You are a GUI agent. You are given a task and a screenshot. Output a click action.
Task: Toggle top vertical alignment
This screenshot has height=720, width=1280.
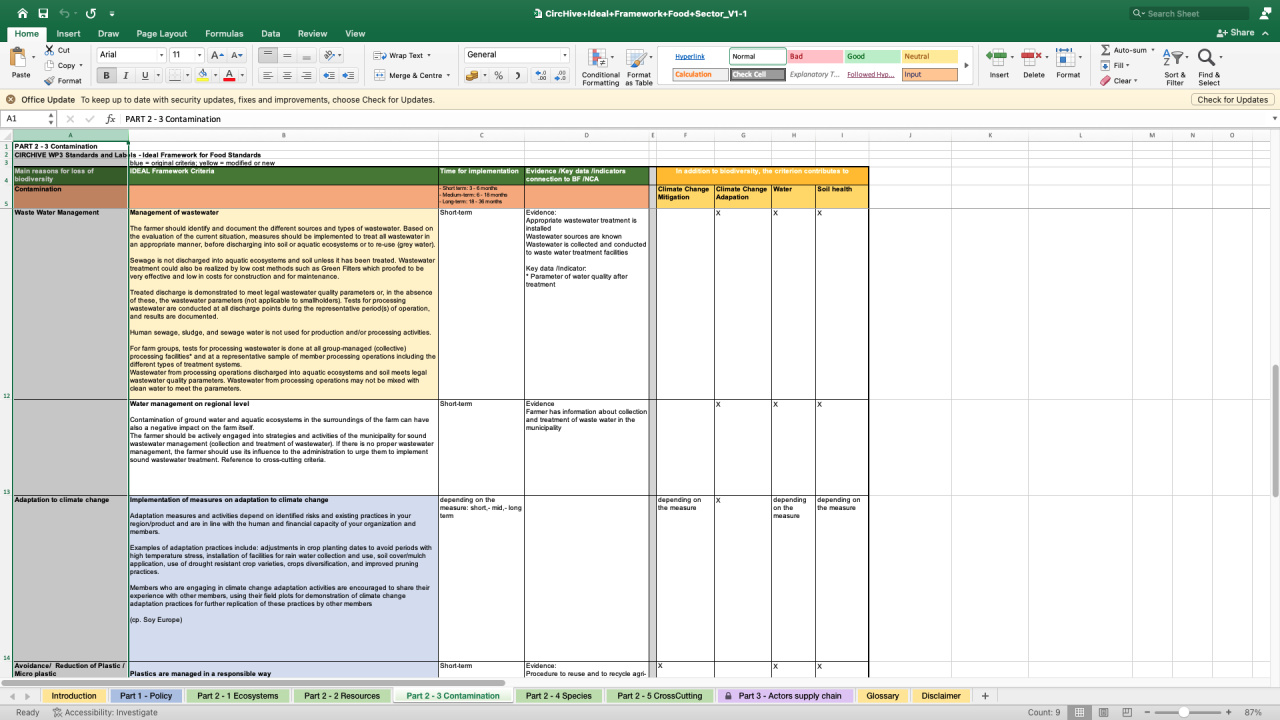(x=267, y=55)
